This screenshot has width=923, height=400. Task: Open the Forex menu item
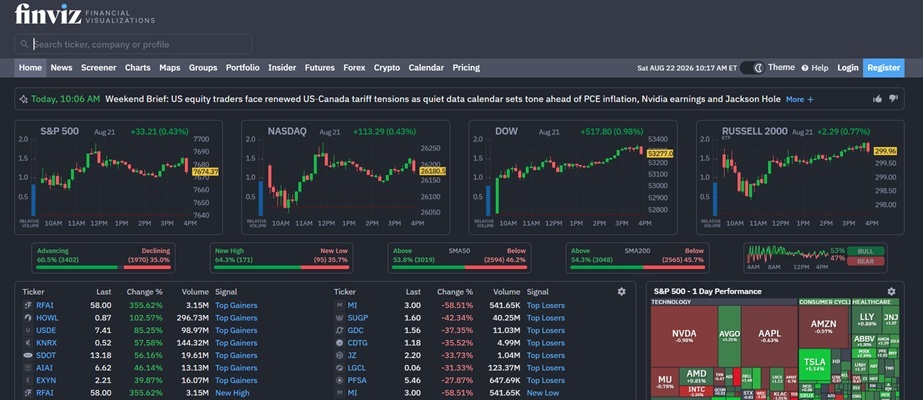tap(354, 68)
